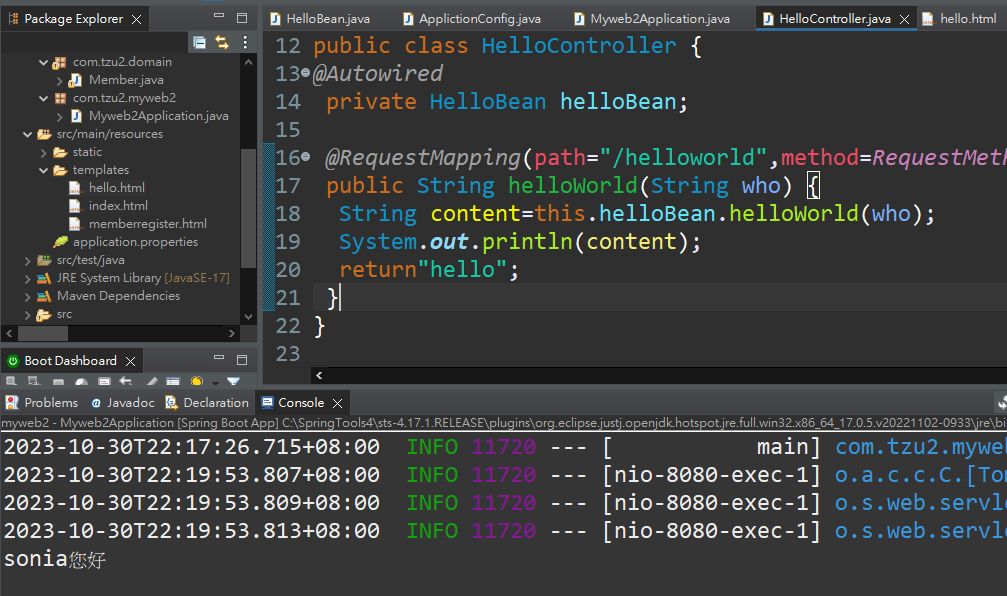1007x596 pixels.
Task: Click the yellow circle icon in Boot Dashboard
Action: [197, 381]
